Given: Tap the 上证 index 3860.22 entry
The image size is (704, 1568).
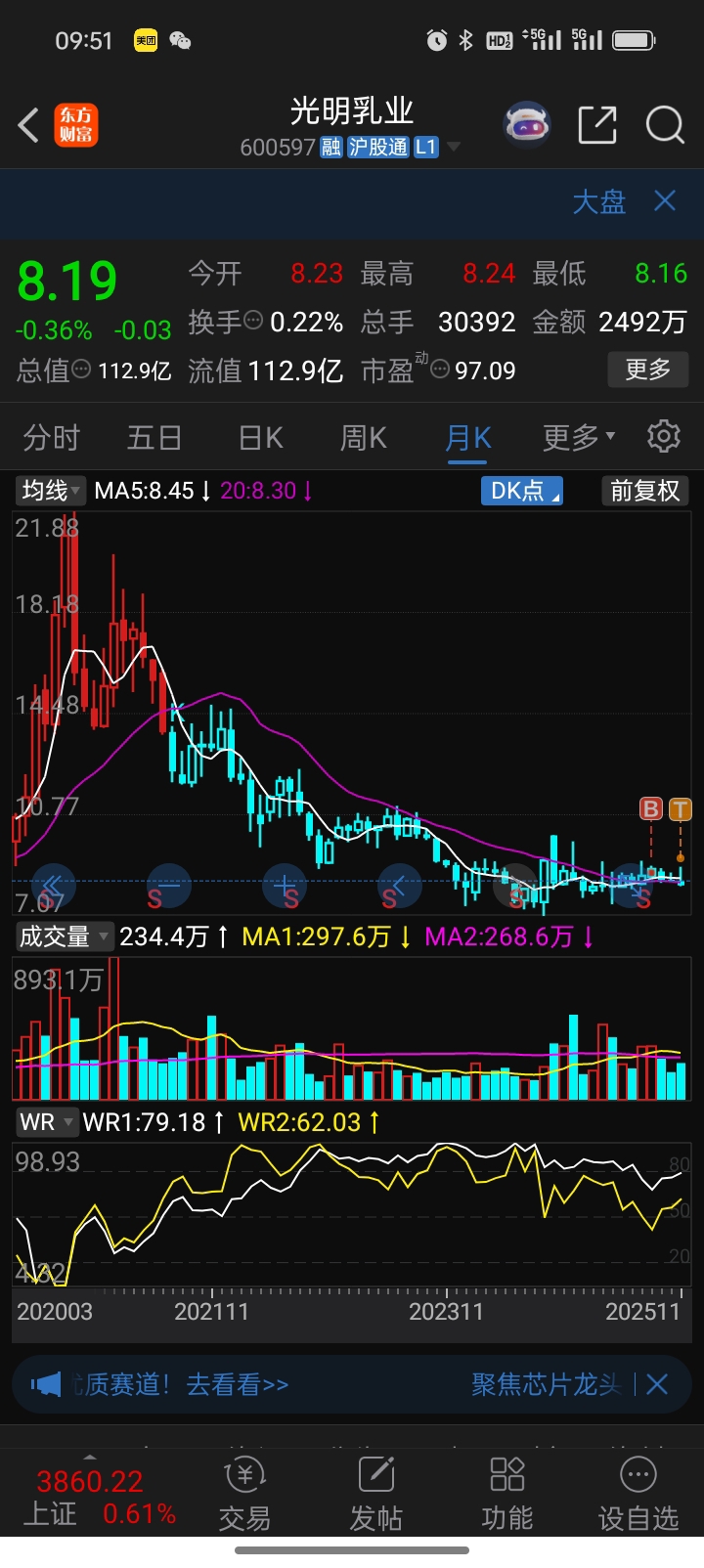Looking at the screenshot, I should (x=99, y=1497).
